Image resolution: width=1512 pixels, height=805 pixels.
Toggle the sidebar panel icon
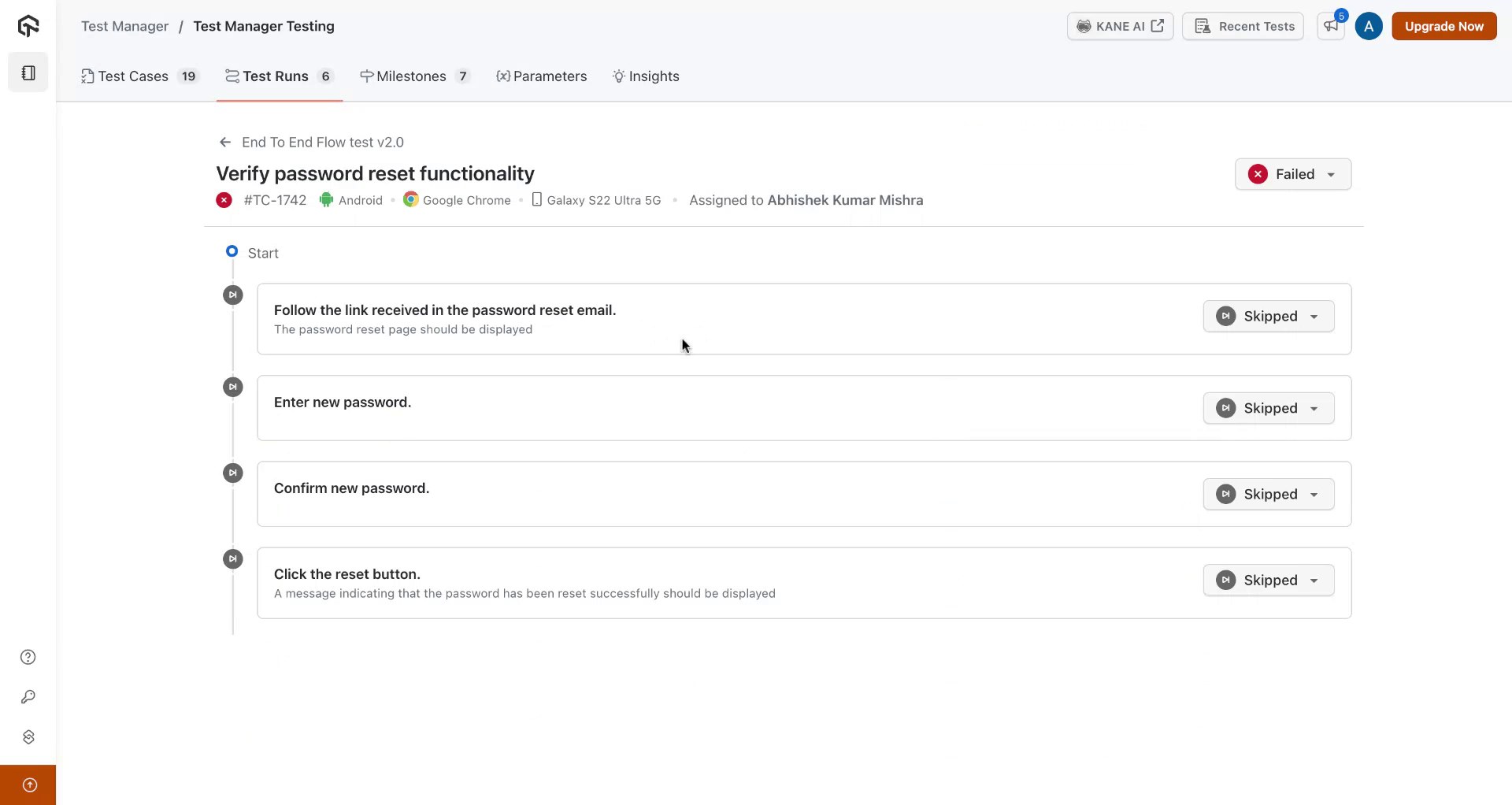(28, 72)
